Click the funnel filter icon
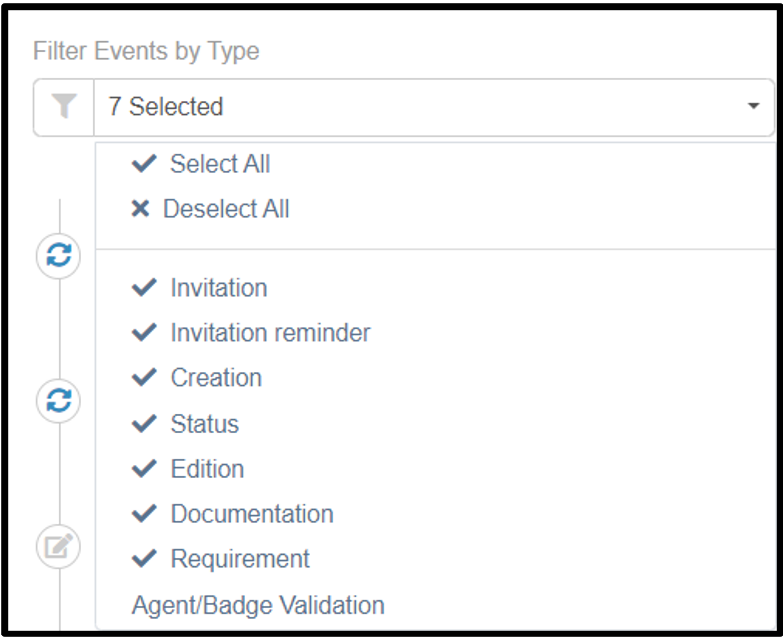 pyautogui.click(x=64, y=107)
